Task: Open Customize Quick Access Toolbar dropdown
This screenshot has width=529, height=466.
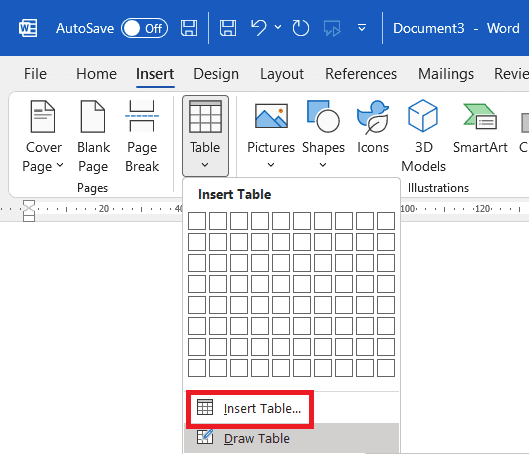Action: pyautogui.click(x=362, y=28)
